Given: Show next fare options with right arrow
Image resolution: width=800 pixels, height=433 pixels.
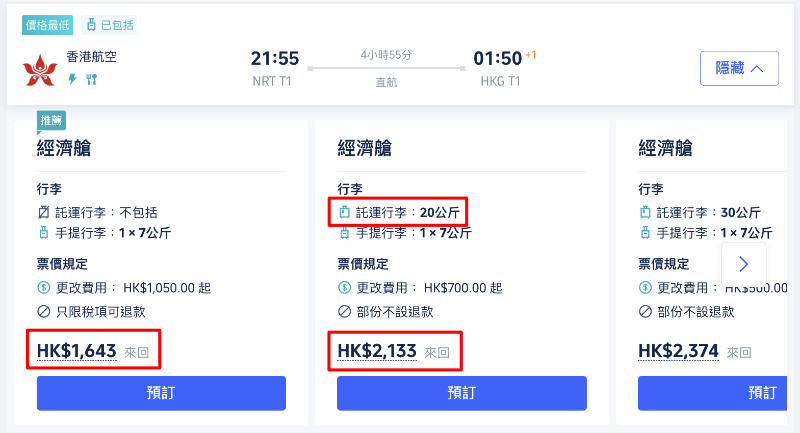Looking at the screenshot, I should (744, 264).
